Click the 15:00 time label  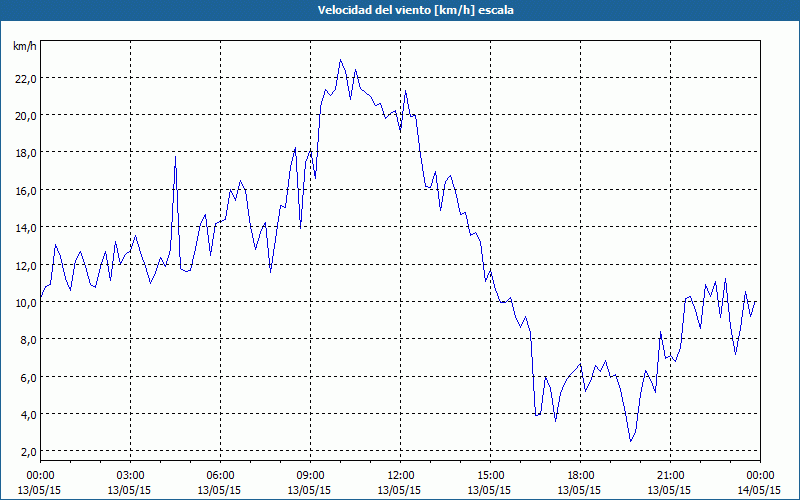490,476
